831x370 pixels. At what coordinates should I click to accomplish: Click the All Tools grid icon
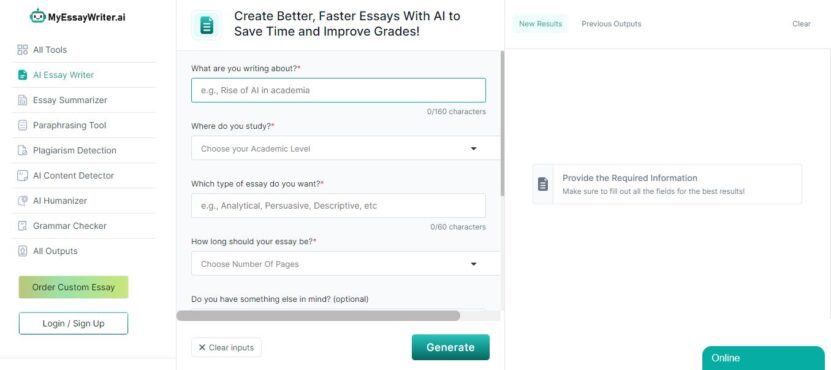pyautogui.click(x=22, y=50)
